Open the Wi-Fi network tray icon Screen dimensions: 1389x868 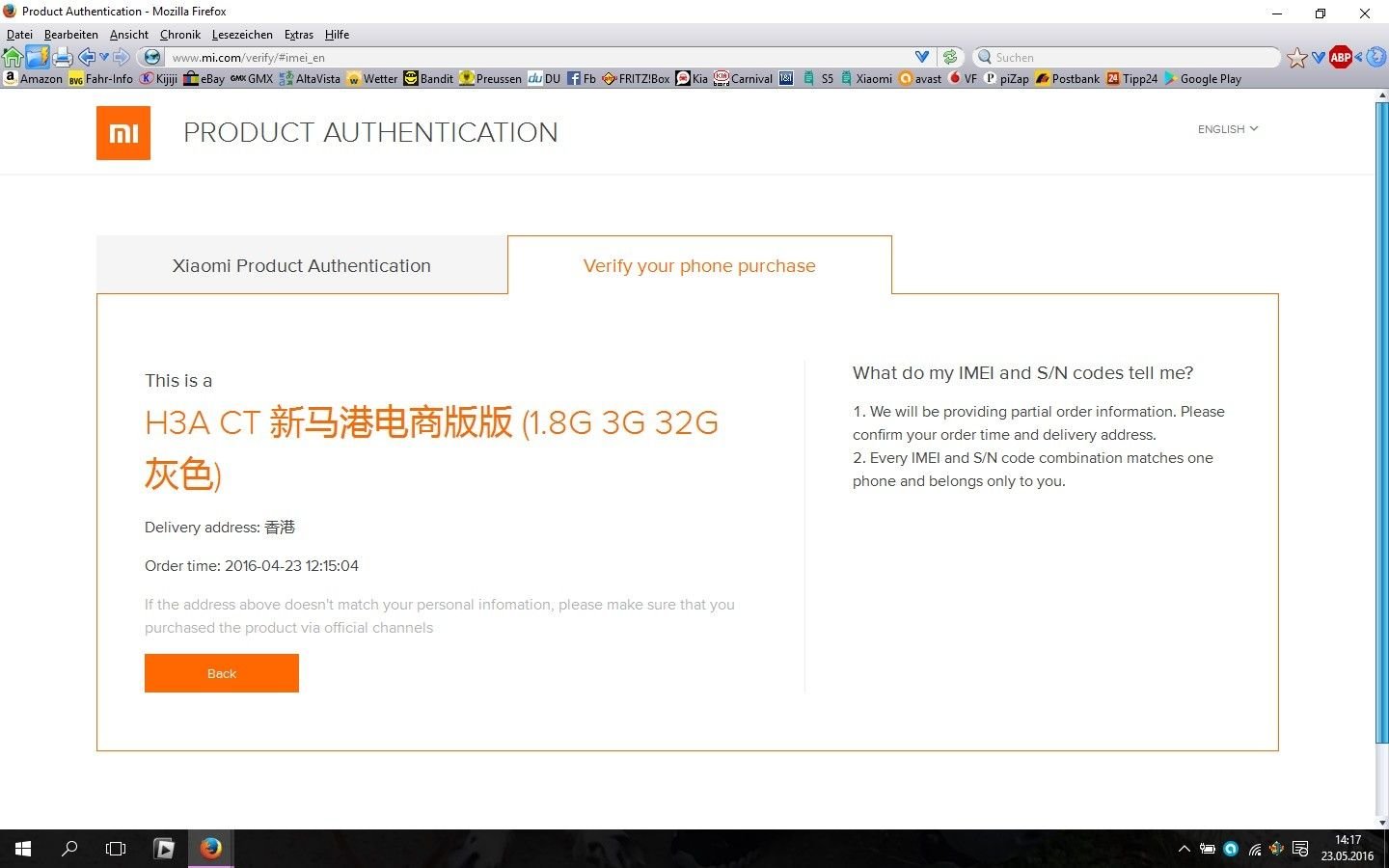point(1255,850)
